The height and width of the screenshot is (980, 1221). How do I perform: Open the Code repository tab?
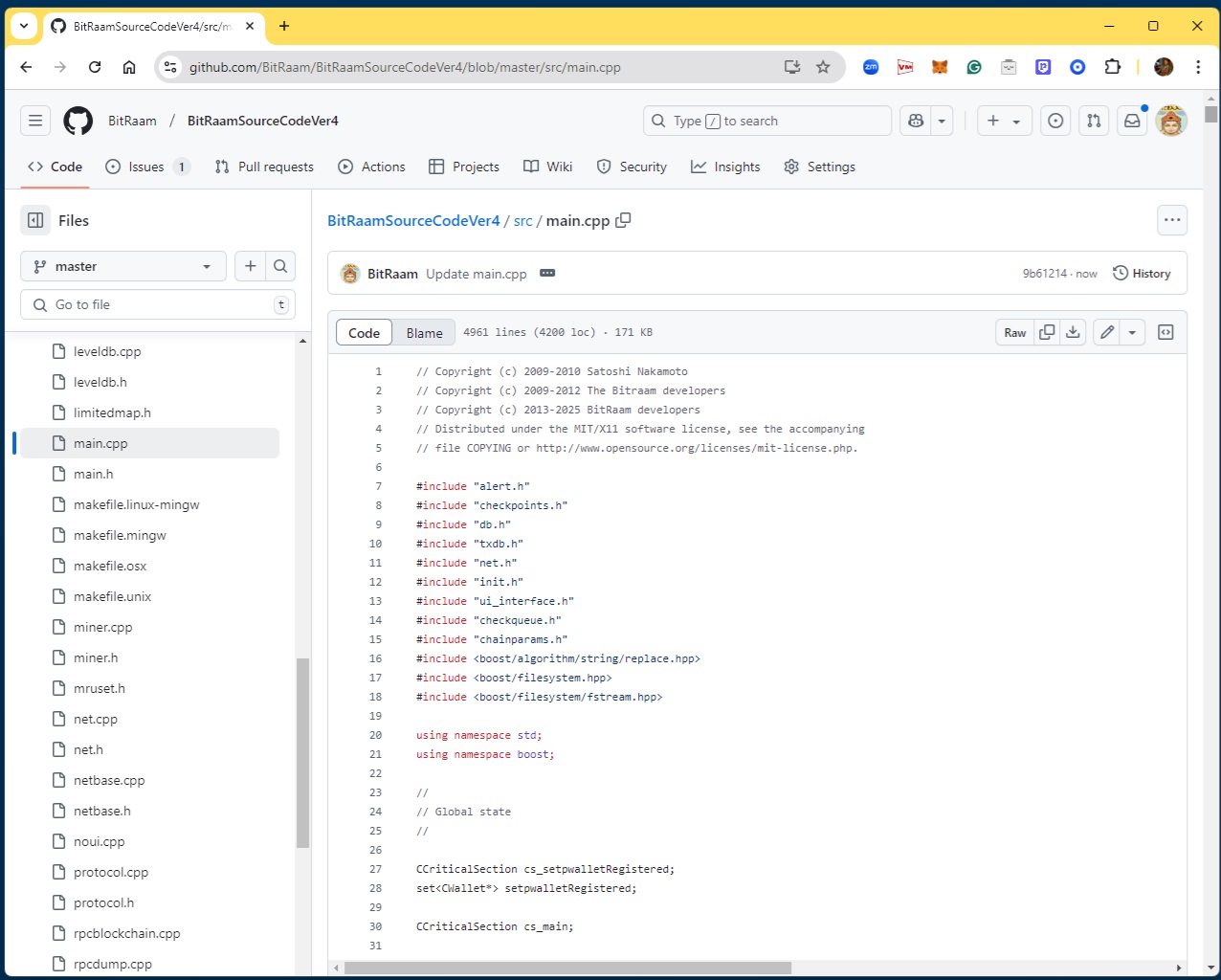(x=55, y=167)
